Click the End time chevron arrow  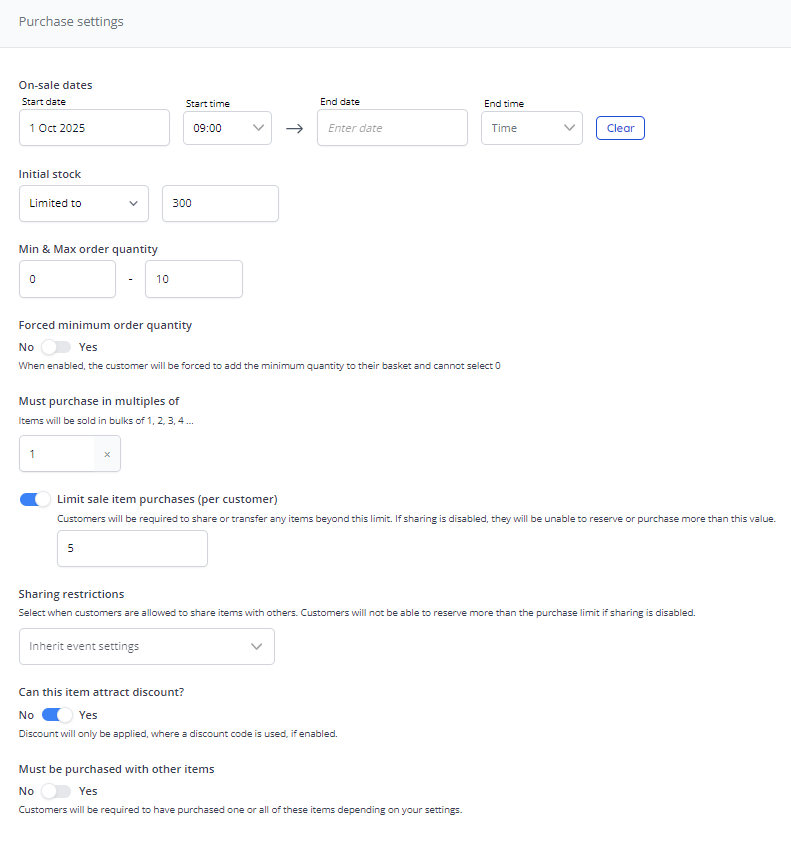(x=569, y=128)
